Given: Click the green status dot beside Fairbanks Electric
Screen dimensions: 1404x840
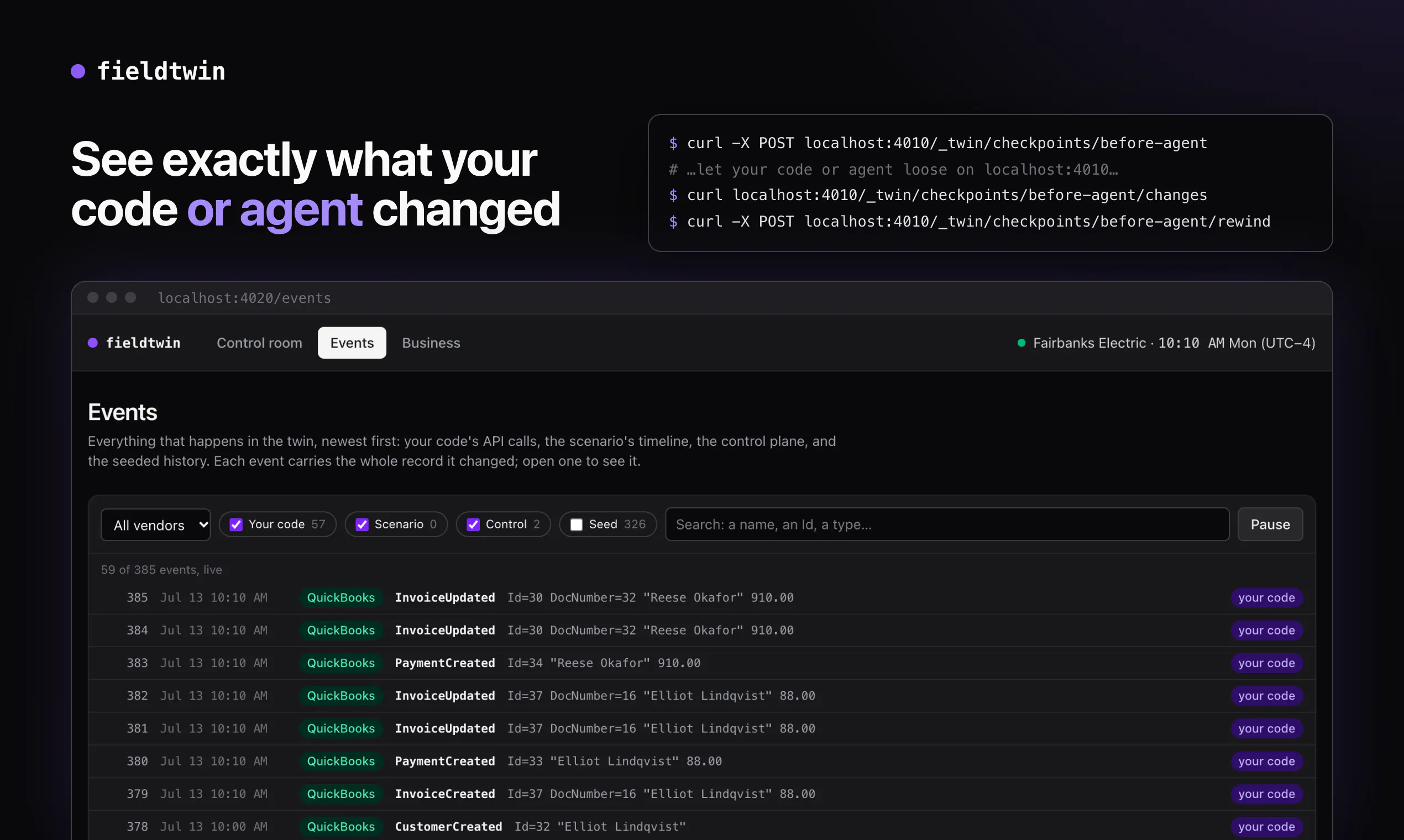Looking at the screenshot, I should tap(1021, 343).
